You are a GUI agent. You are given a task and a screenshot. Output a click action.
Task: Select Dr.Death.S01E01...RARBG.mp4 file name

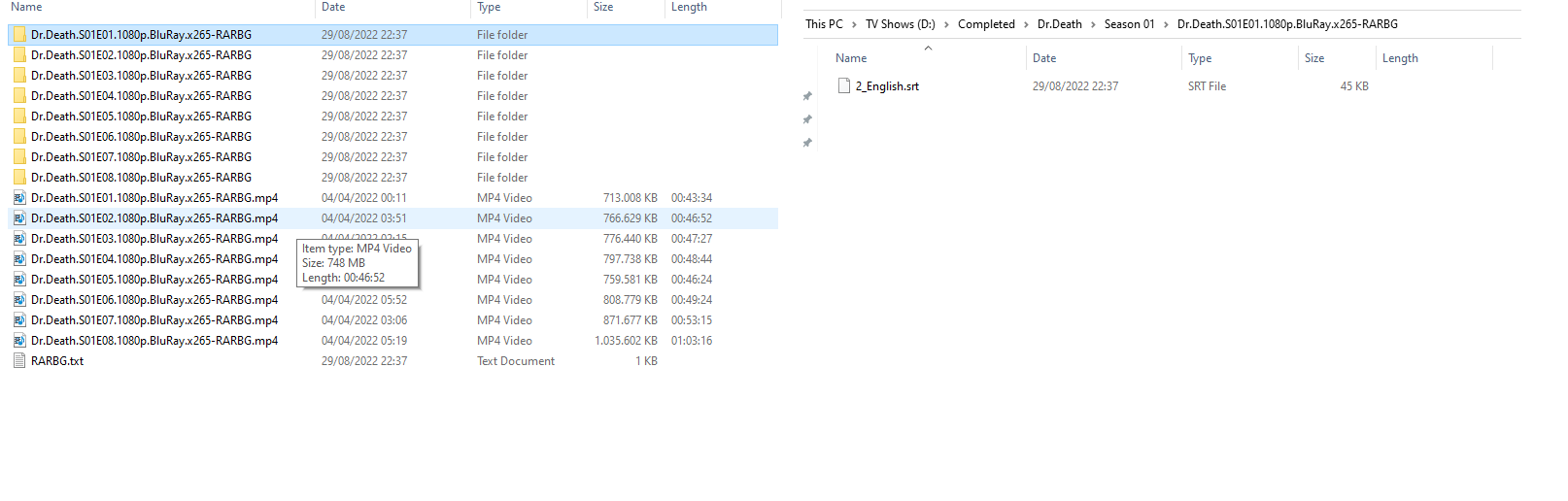pyautogui.click(x=154, y=198)
